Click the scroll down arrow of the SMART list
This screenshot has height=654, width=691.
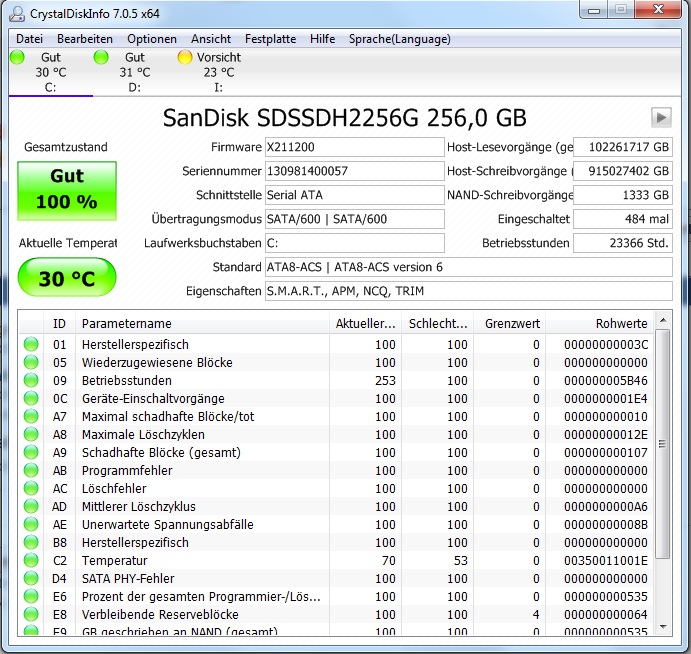point(663,627)
